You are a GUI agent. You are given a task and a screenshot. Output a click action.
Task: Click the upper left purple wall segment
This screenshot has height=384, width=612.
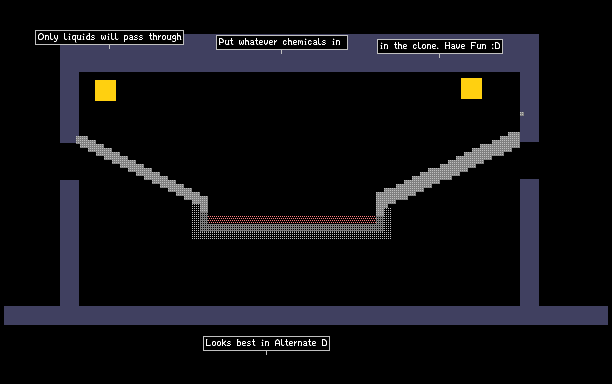coord(69,107)
